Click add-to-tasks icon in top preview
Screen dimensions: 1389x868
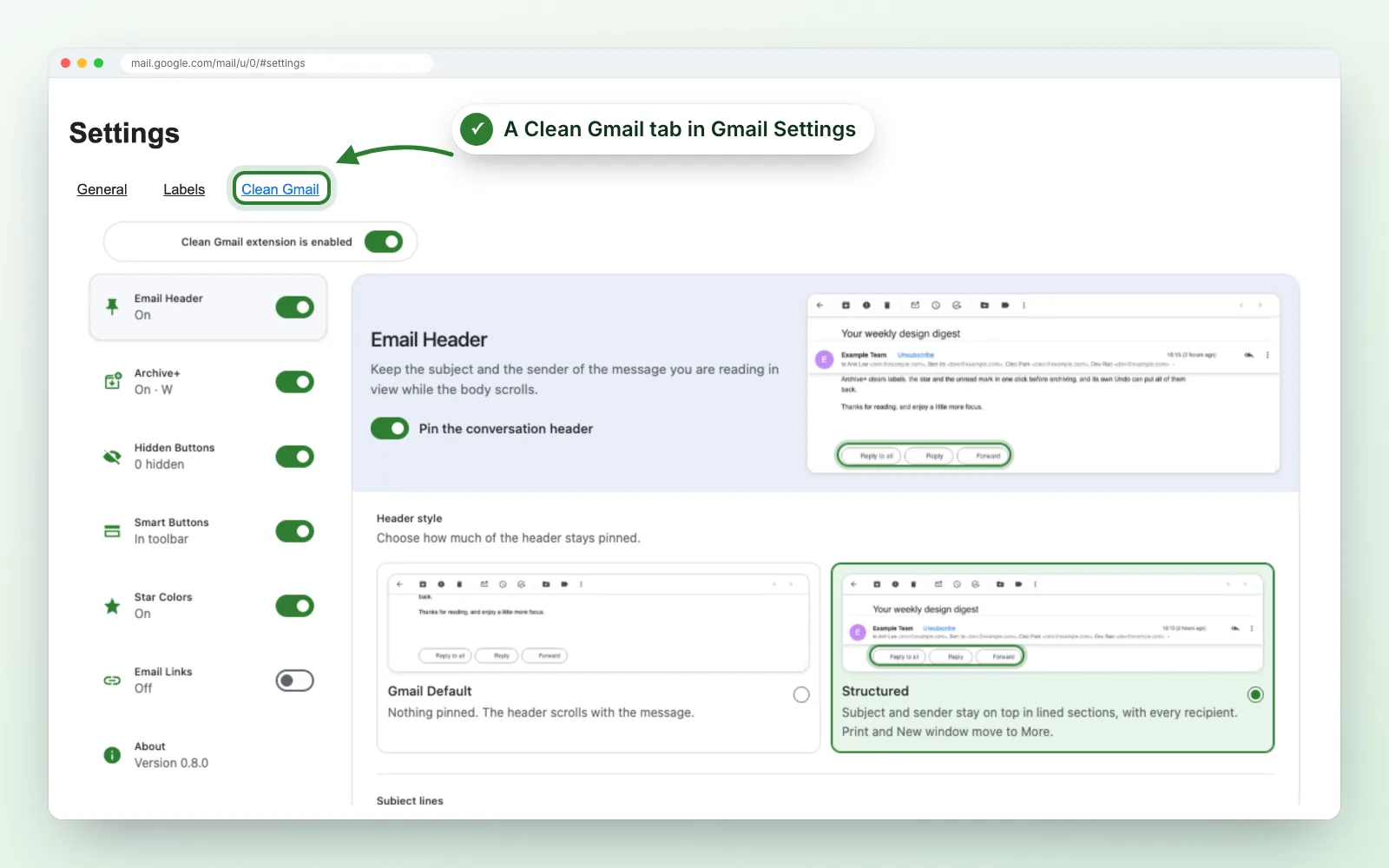click(x=957, y=306)
